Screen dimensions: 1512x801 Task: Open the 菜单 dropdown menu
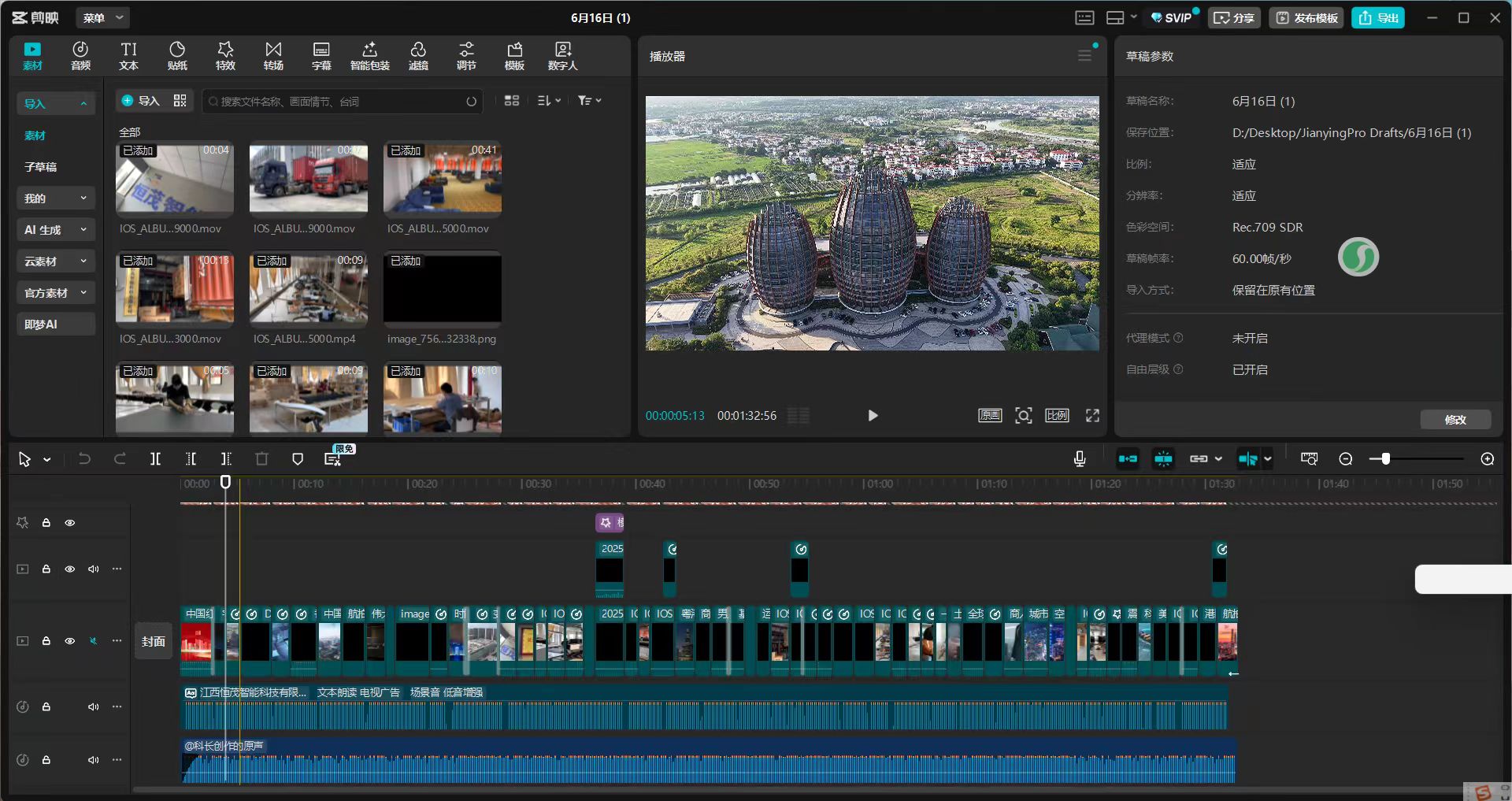[x=103, y=18]
